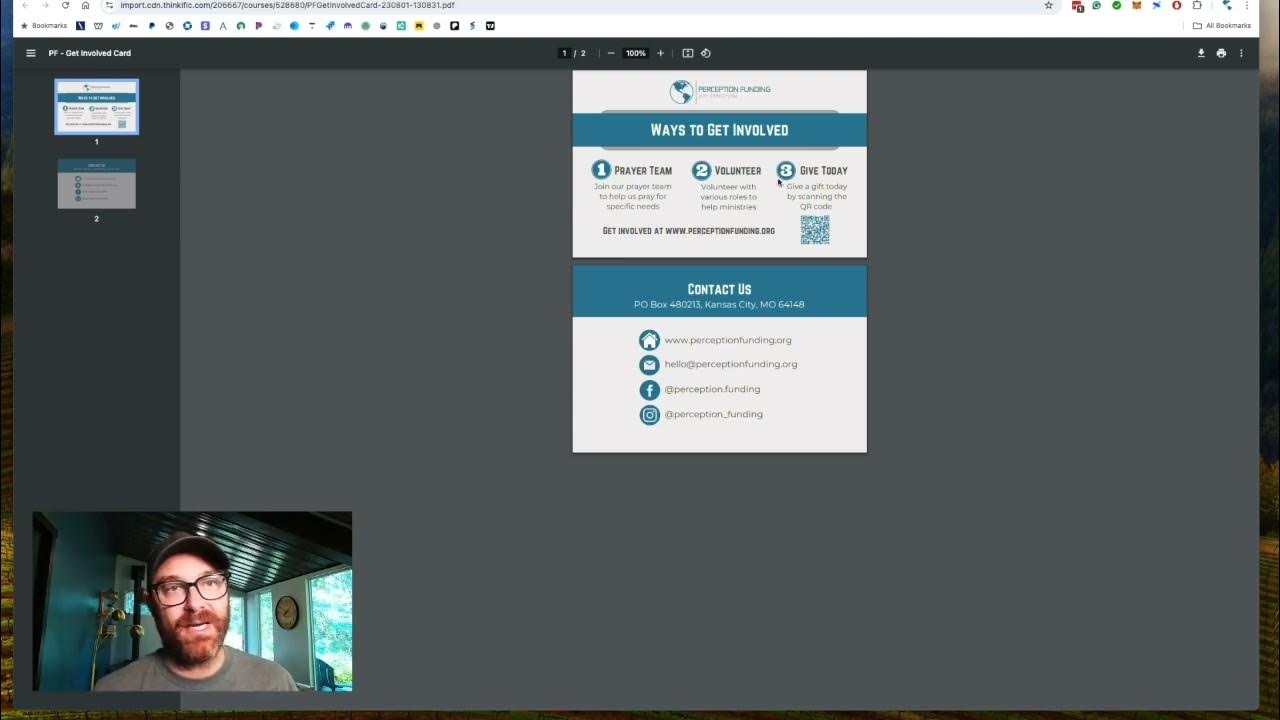
Task: Open the PayPal bookmark
Action: pyautogui.click(x=152, y=26)
